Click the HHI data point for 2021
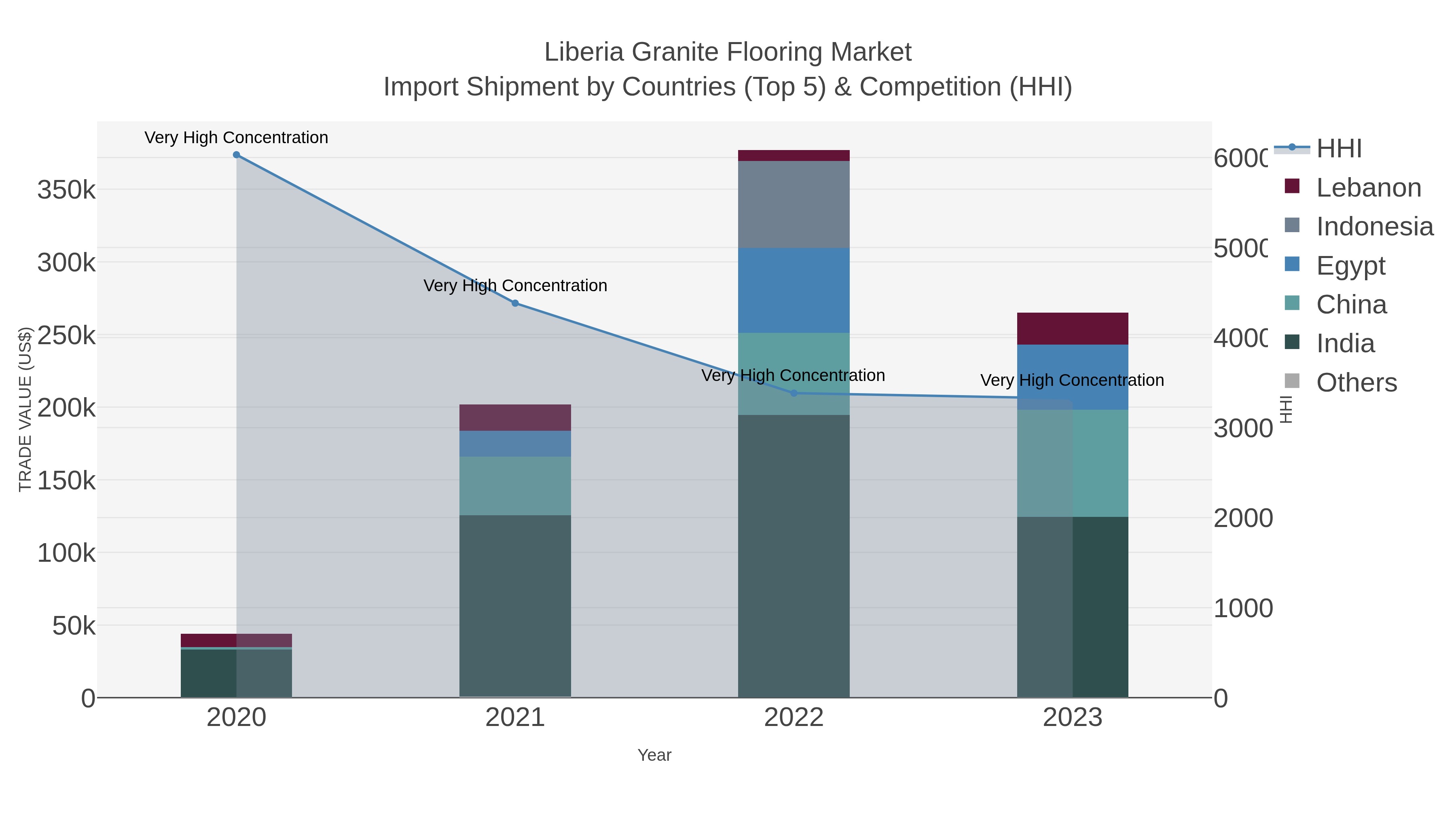The image size is (1456, 819). (515, 303)
